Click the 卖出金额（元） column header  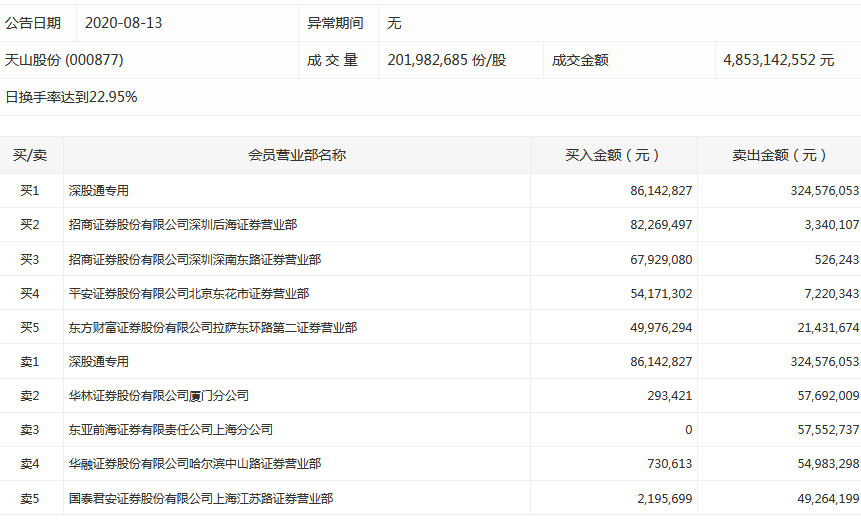pyautogui.click(x=780, y=155)
